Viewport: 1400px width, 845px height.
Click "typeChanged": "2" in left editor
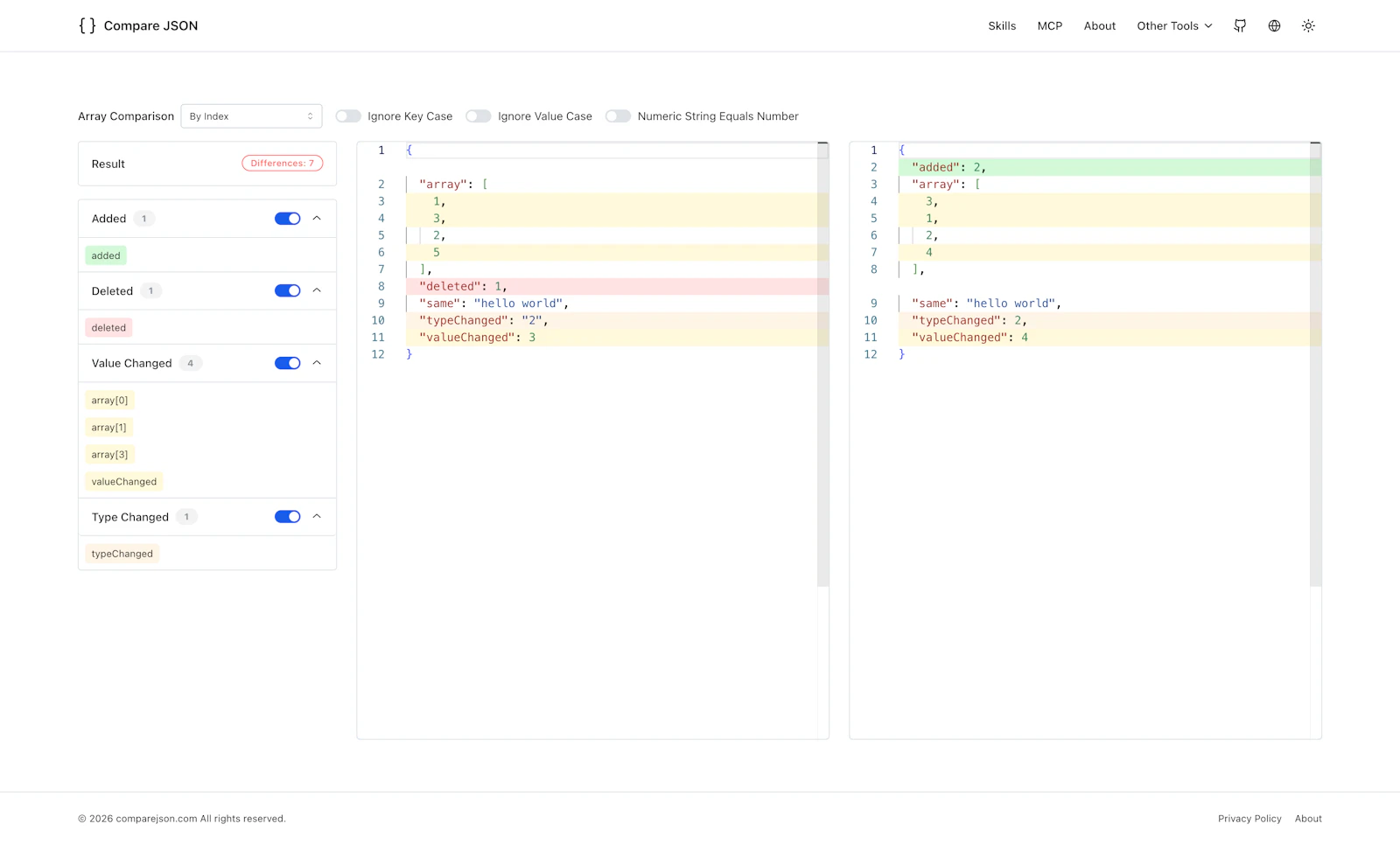click(484, 321)
